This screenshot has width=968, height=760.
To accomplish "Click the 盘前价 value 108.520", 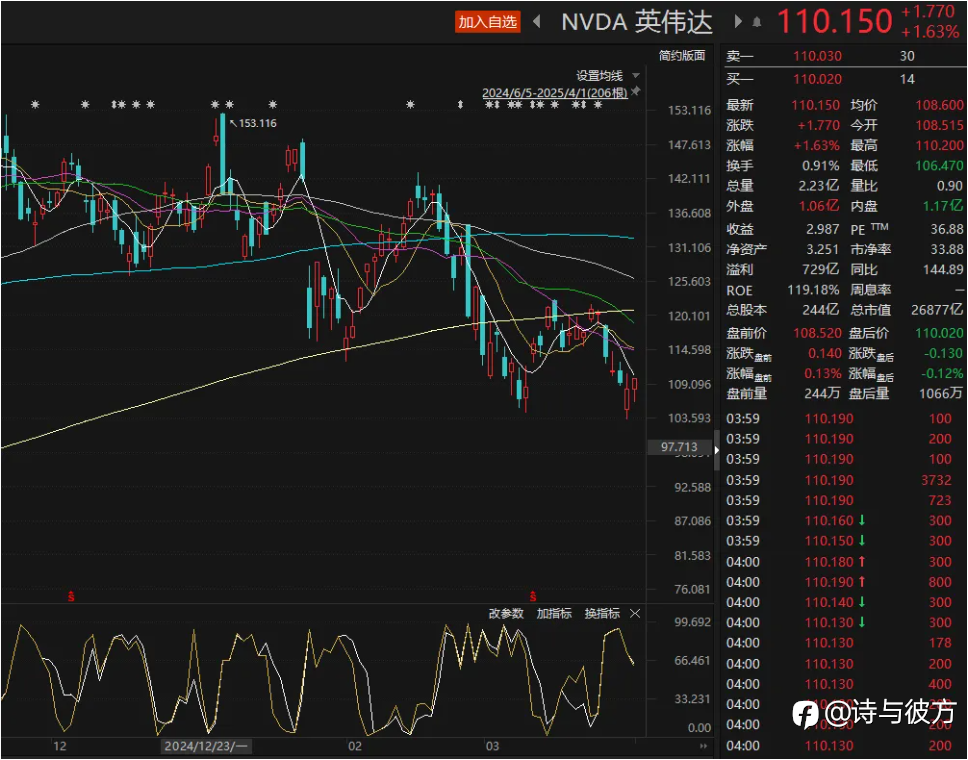I will tap(817, 333).
